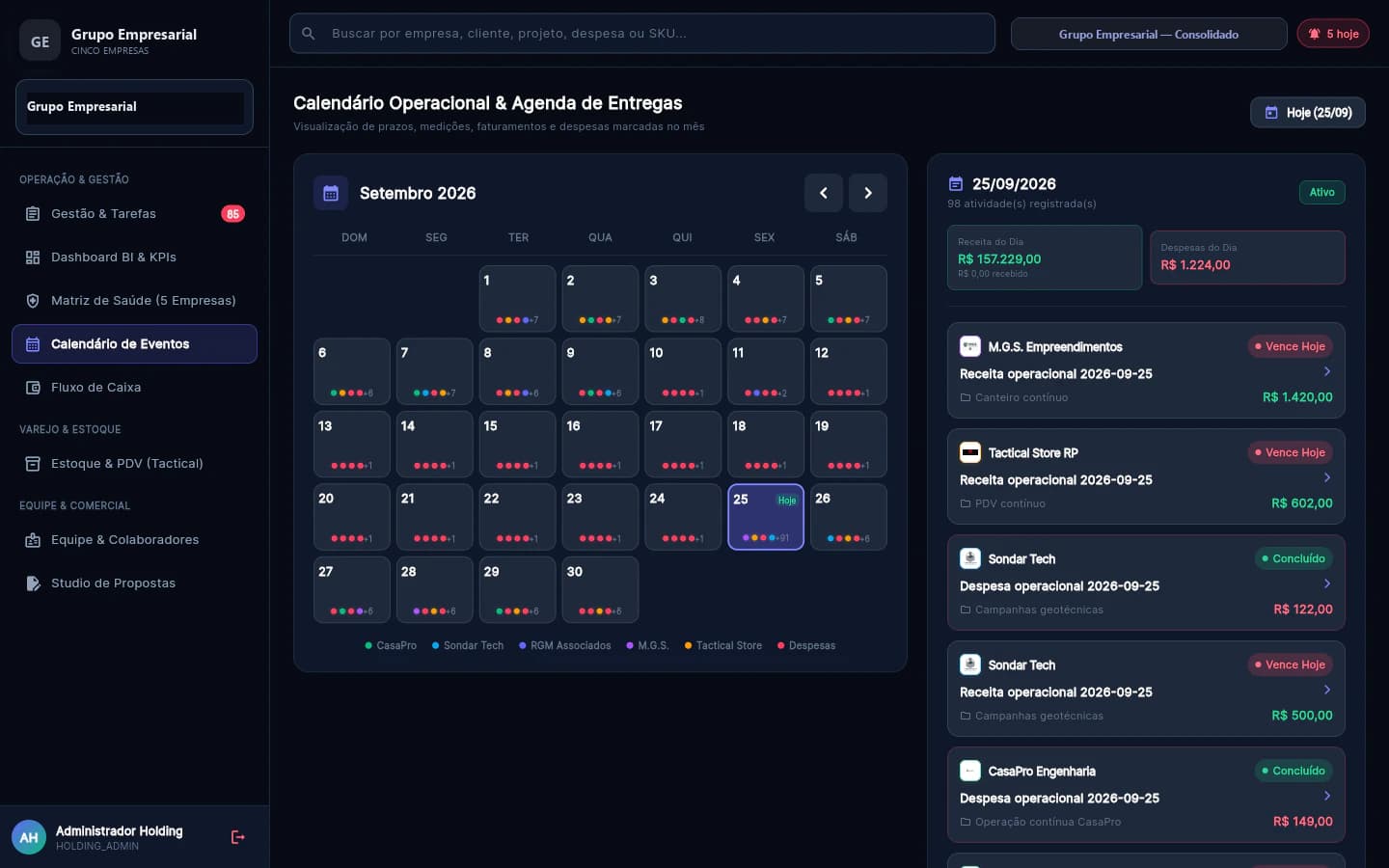
Task: Click the M.G.S. Empreendimentos company logo
Action: click(x=970, y=346)
